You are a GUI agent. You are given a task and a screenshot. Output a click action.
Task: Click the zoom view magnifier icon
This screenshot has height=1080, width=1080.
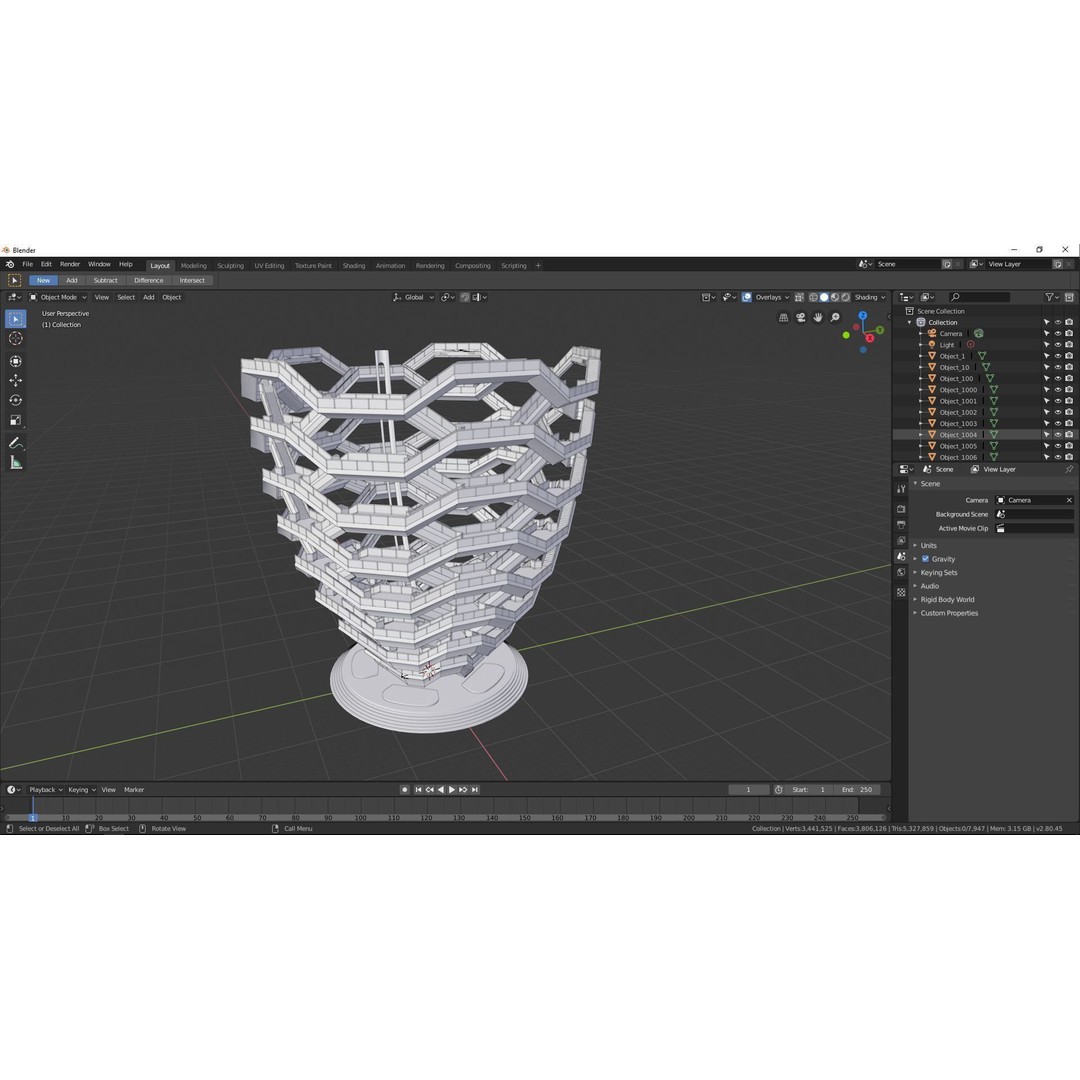pos(835,318)
